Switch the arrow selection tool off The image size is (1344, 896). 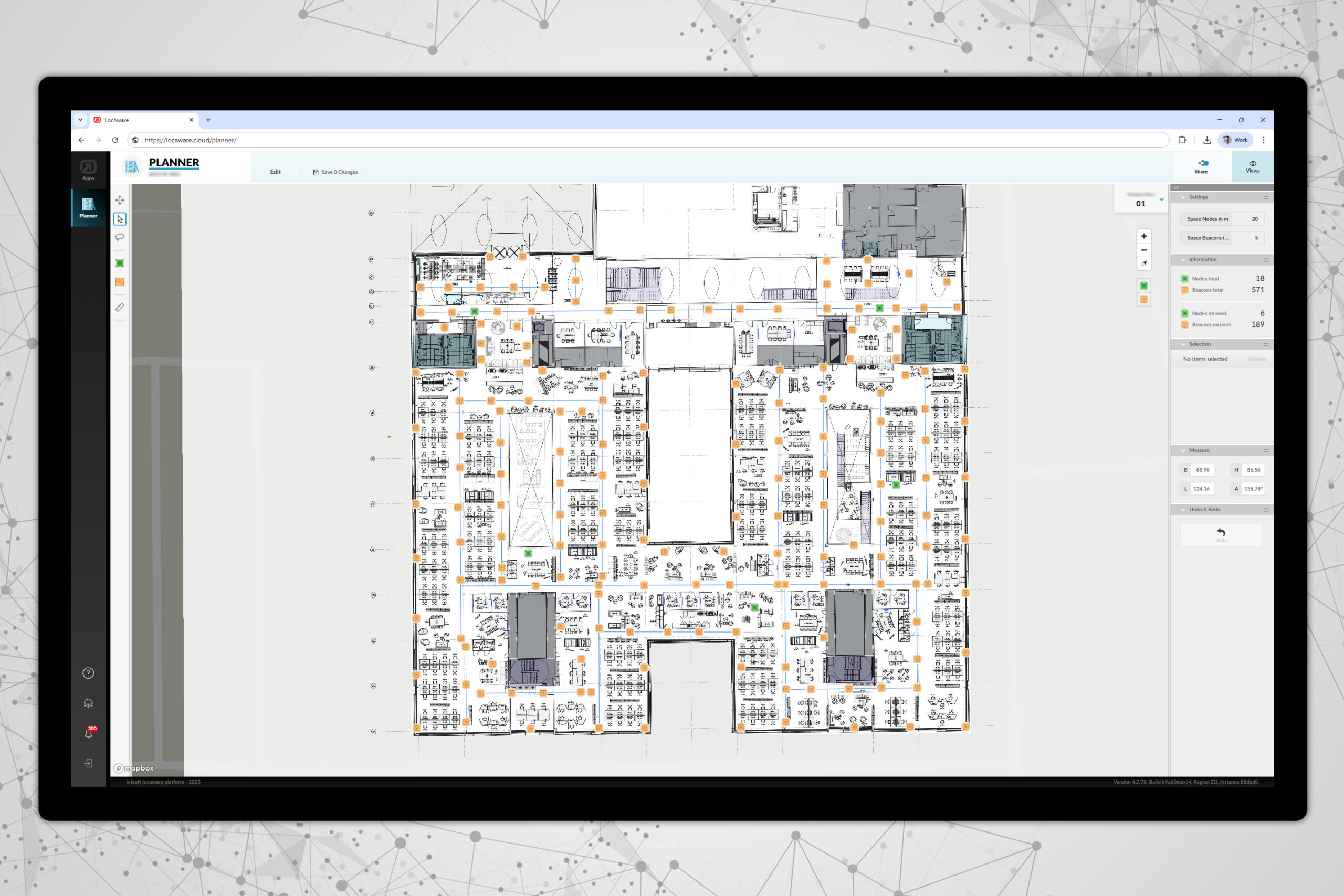point(120,218)
